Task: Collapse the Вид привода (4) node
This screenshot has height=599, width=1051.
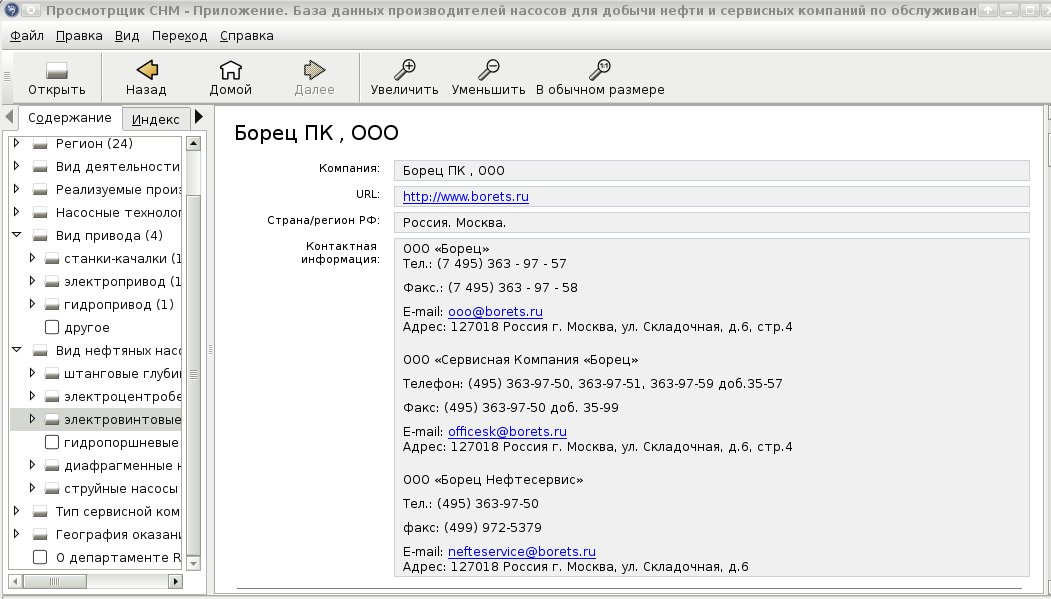Action: [x=17, y=235]
